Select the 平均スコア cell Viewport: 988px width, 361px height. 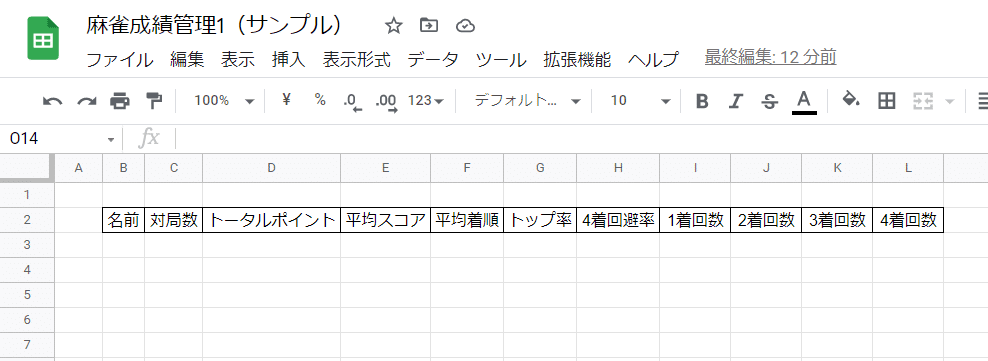[386, 220]
